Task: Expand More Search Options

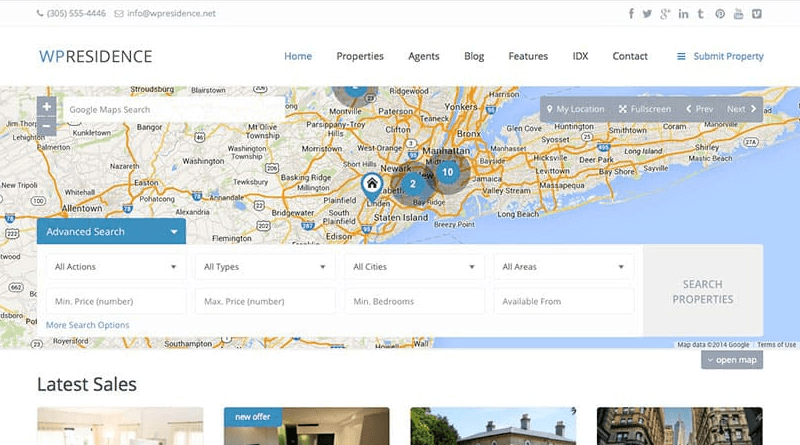Action: pyautogui.click(x=87, y=325)
